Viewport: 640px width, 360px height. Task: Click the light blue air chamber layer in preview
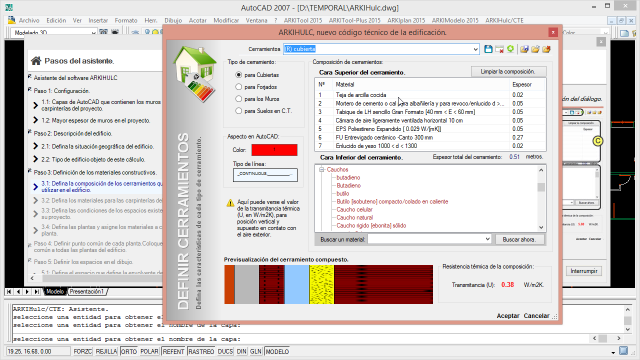point(297,284)
